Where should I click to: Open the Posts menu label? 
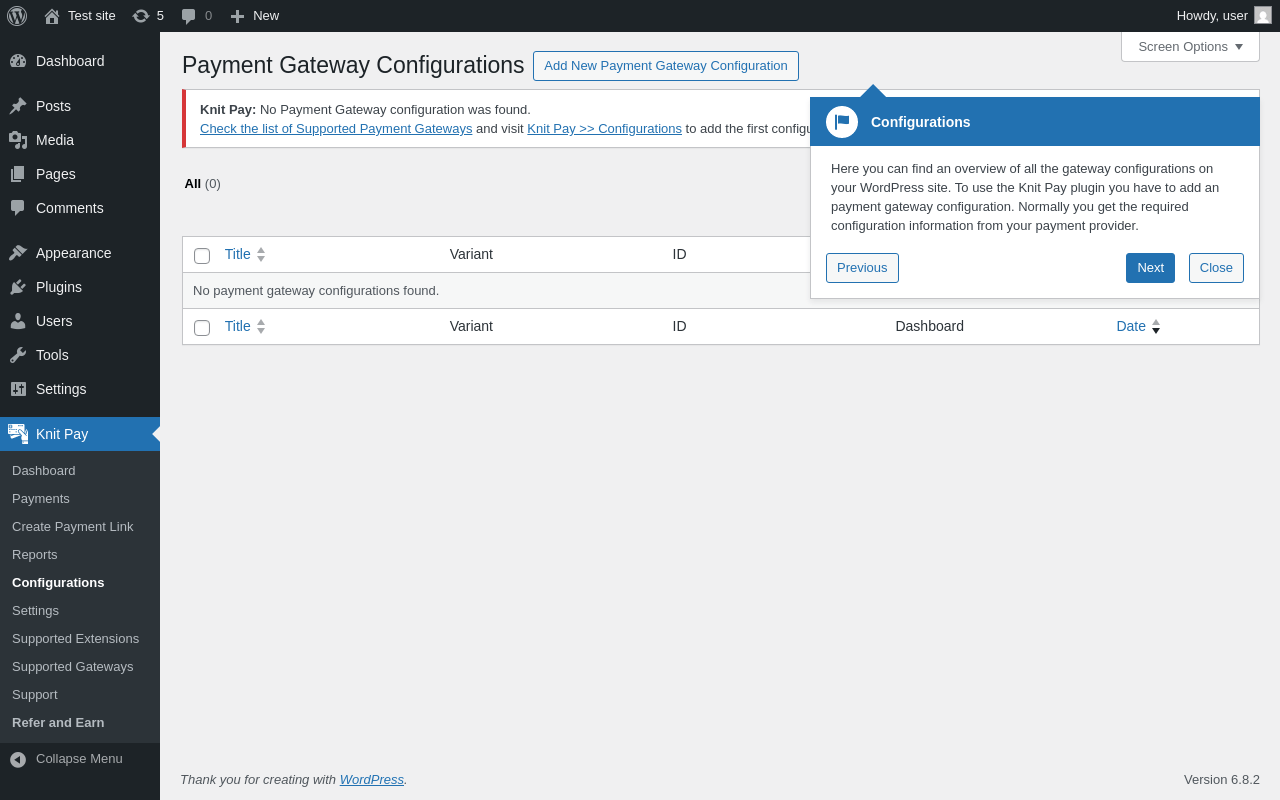coord(53,106)
